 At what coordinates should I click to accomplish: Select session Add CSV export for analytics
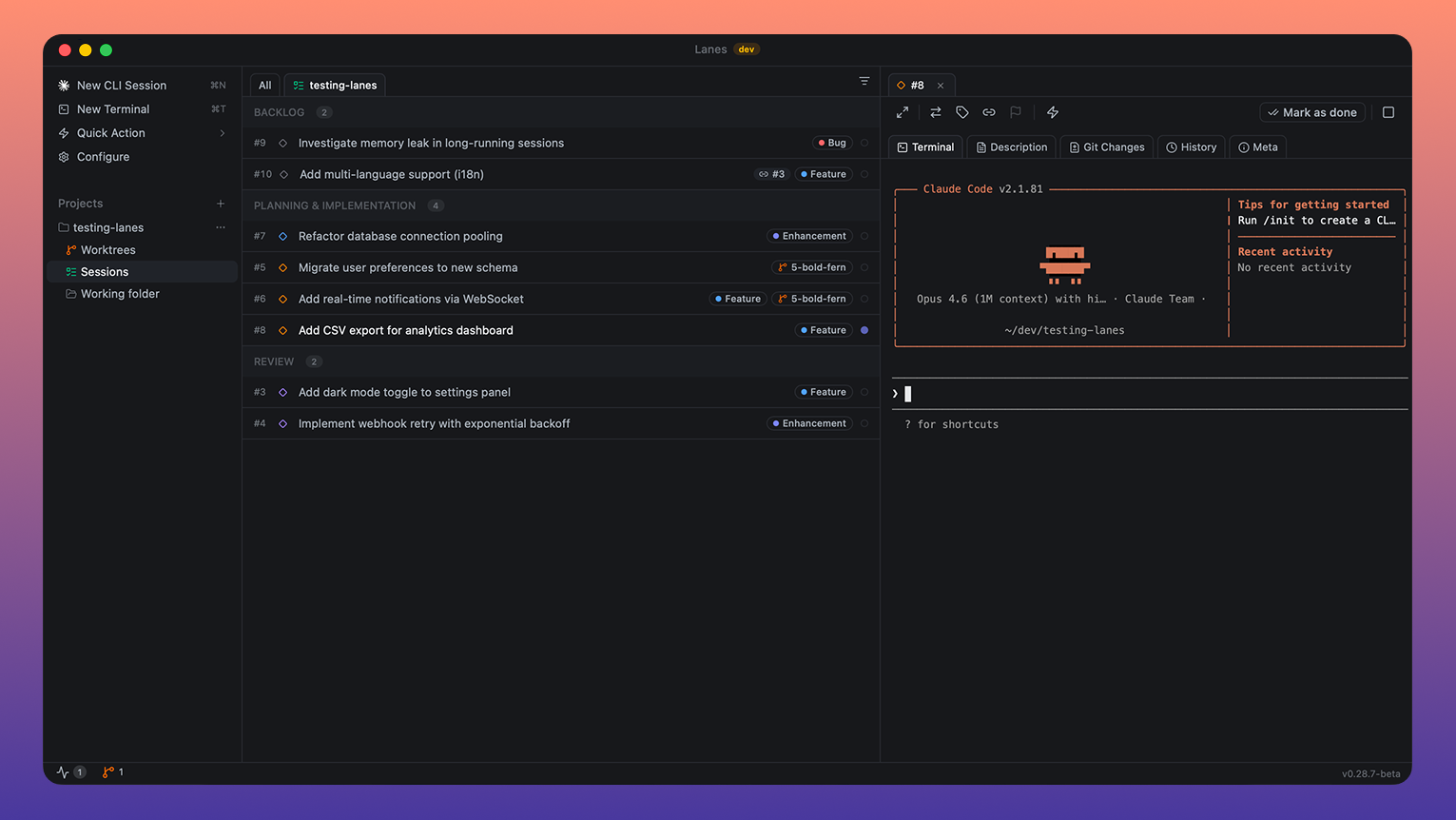click(x=406, y=330)
